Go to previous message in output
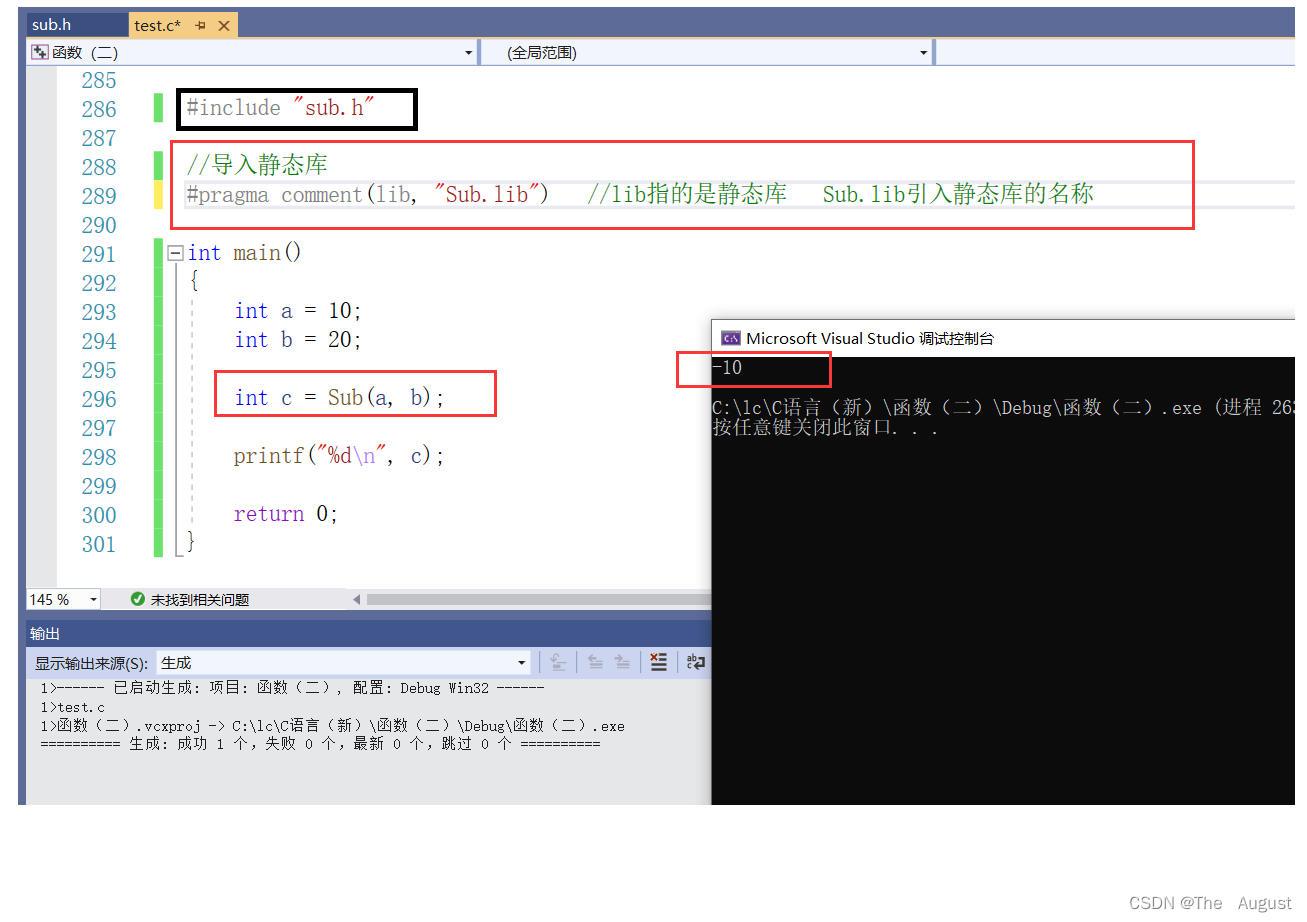The width and height of the screenshot is (1307, 922). click(x=595, y=662)
